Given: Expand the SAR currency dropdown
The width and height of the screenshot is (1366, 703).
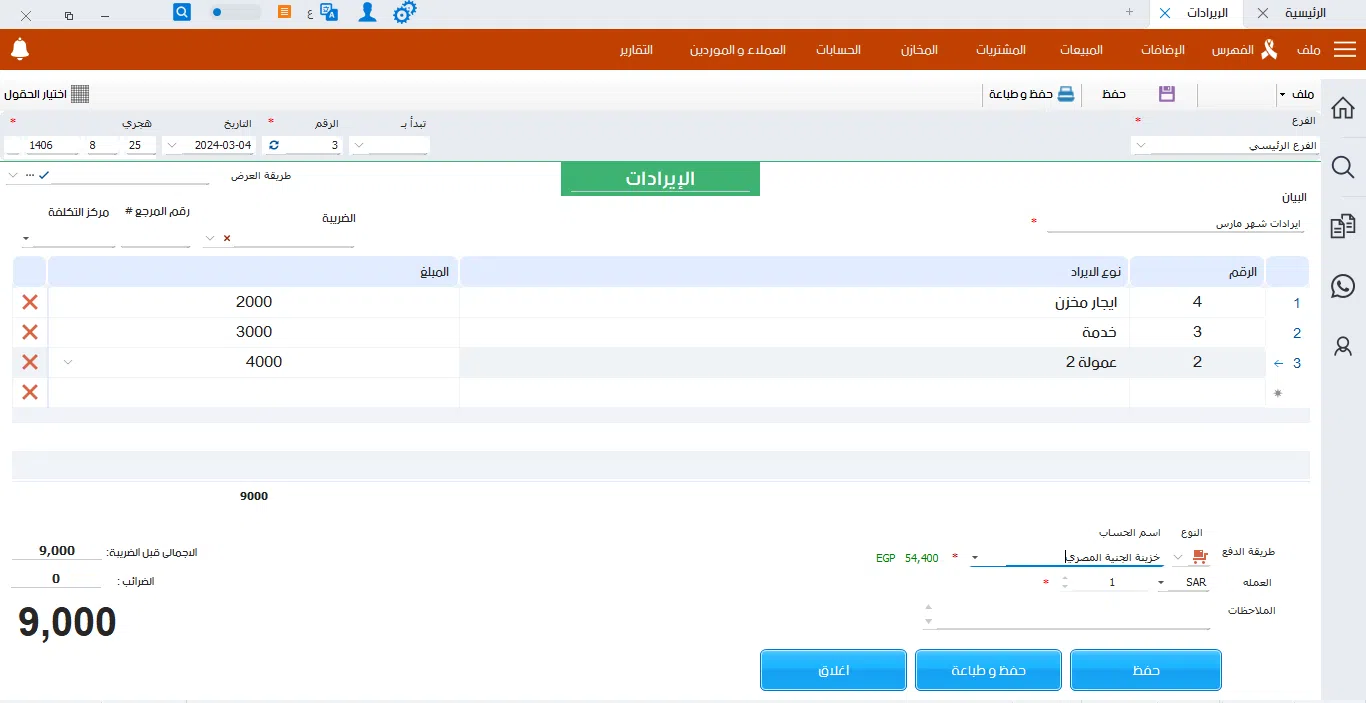Looking at the screenshot, I should coord(1161,583).
